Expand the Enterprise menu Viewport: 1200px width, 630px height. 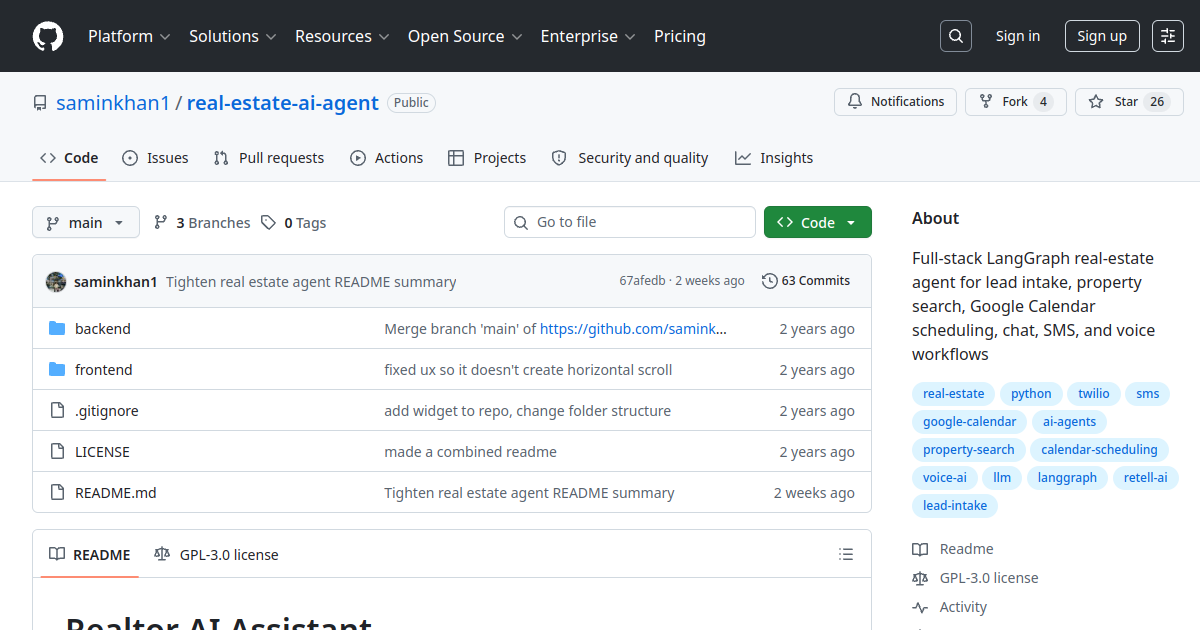tap(588, 36)
